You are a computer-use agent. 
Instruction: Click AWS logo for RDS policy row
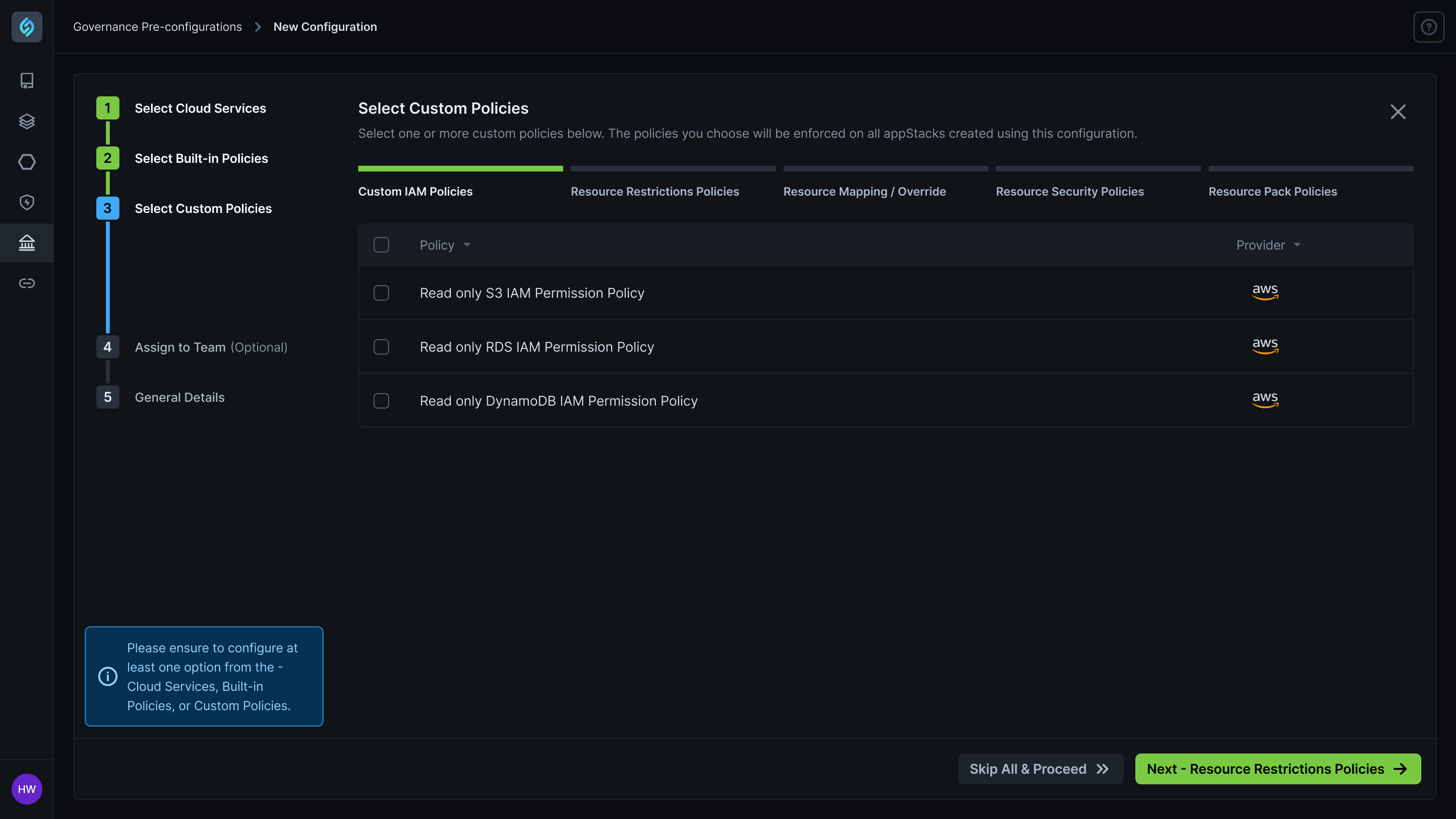point(1265,346)
